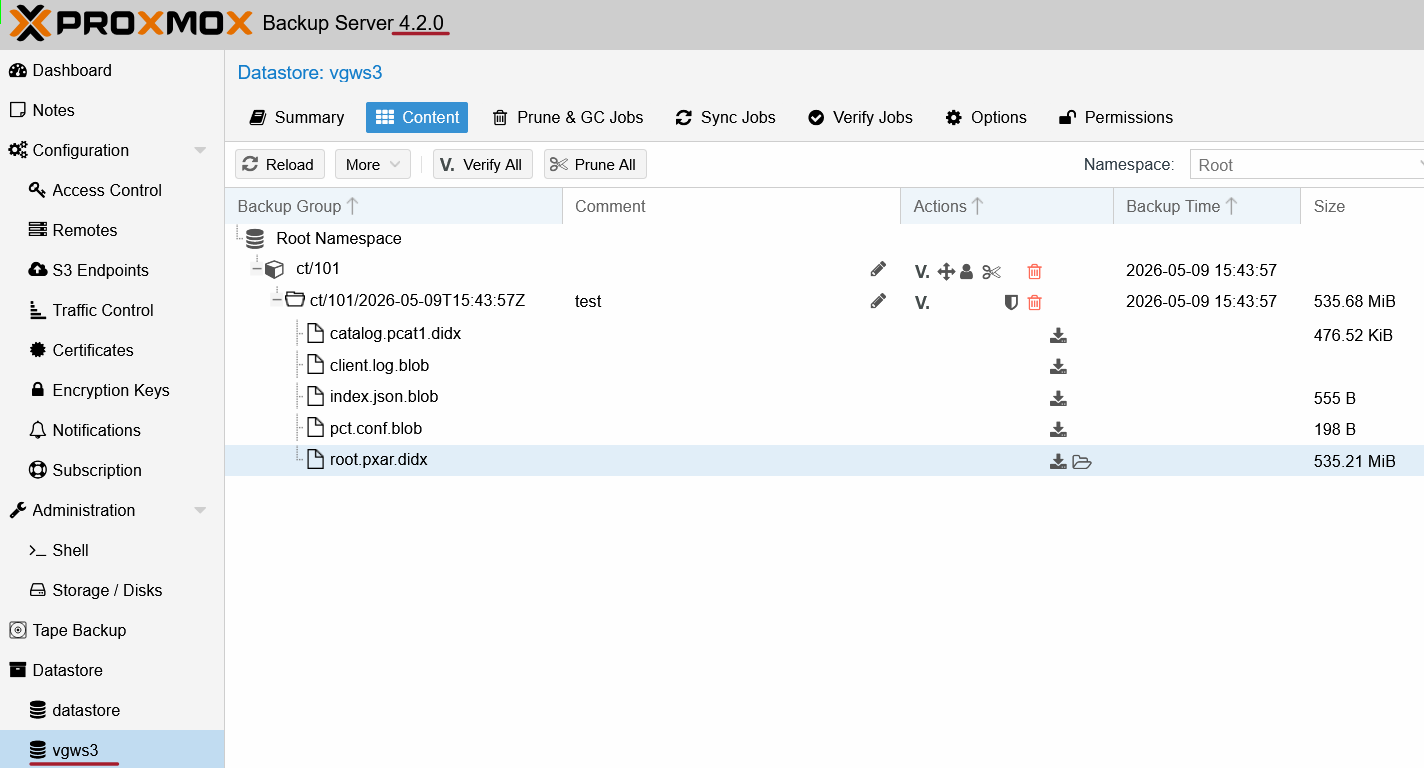
Task: Open the Options tab
Action: point(986,117)
